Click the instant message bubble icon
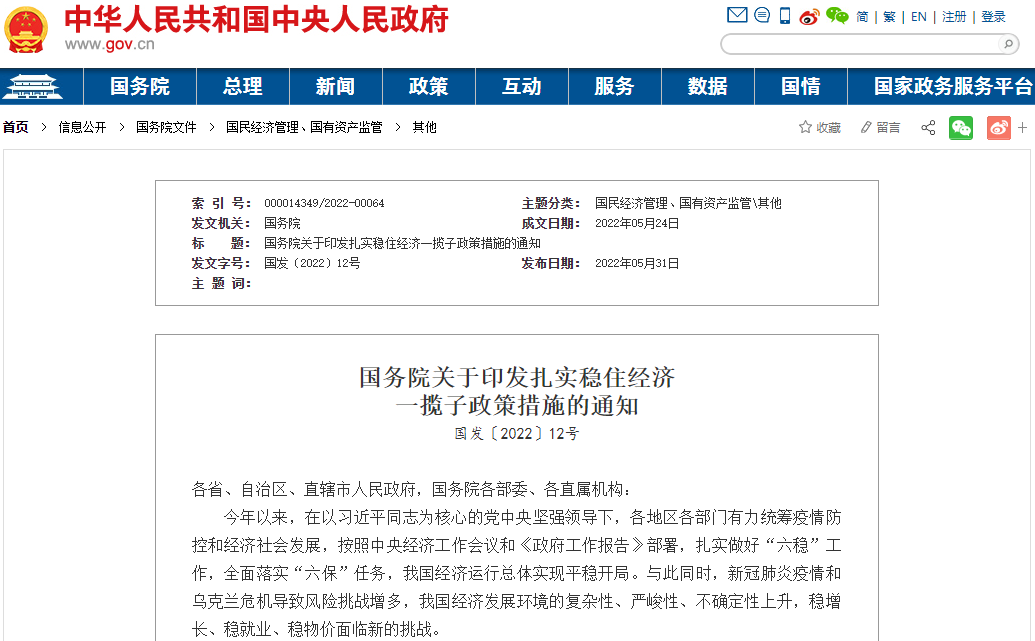The width and height of the screenshot is (1035, 641). tap(761, 15)
